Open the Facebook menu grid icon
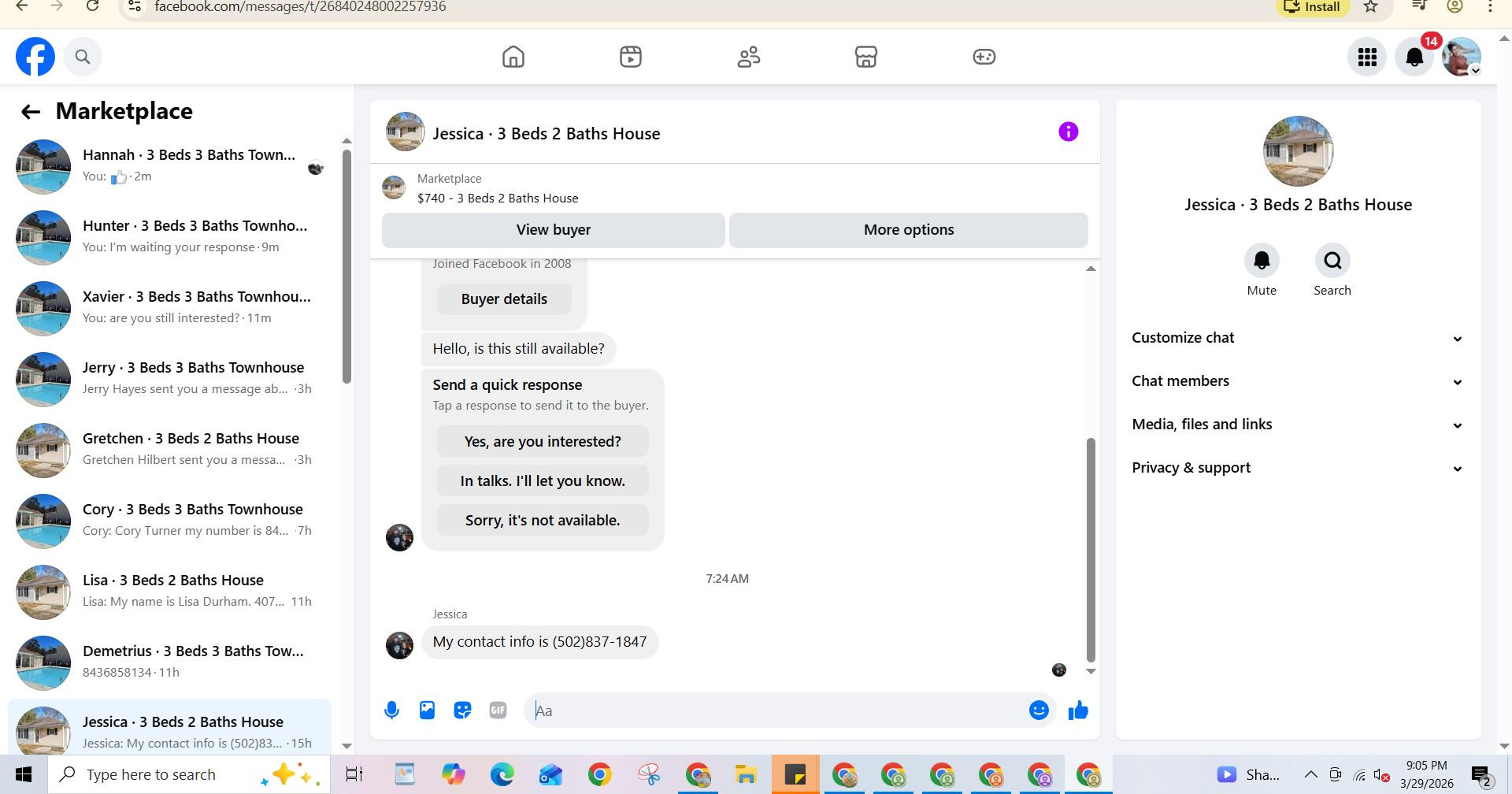The height and width of the screenshot is (794, 1512). (1367, 57)
